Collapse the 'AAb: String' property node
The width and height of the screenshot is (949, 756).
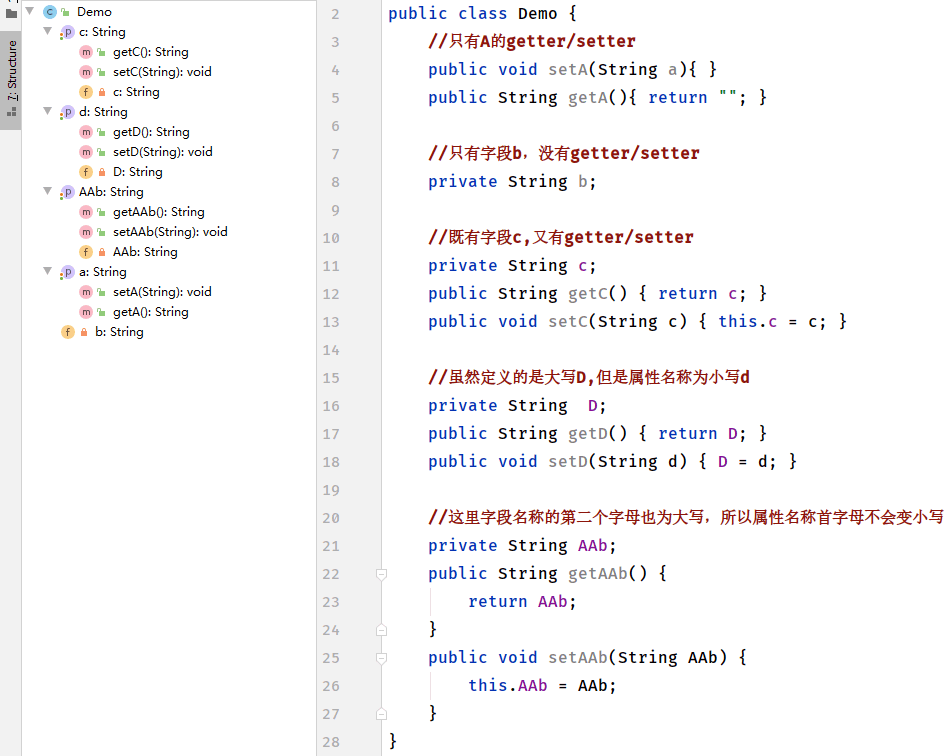[47, 191]
